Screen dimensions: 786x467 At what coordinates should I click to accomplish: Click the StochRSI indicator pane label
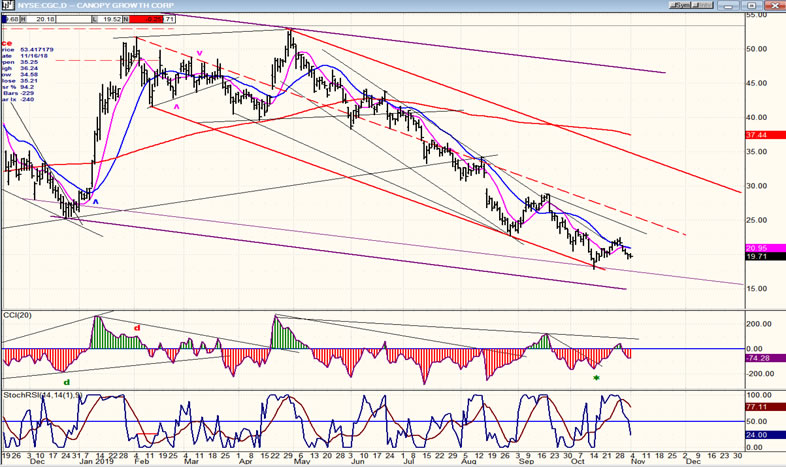pos(43,395)
